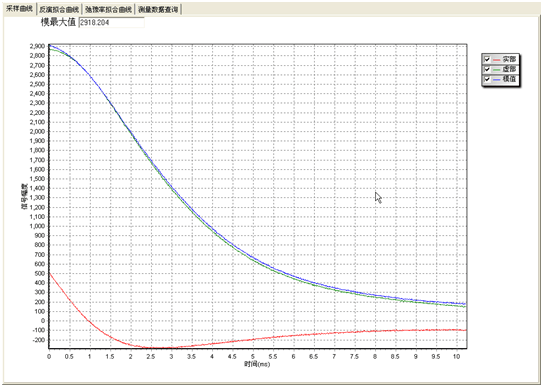Click the green 虚部 legend line swatch

(x=496, y=70)
